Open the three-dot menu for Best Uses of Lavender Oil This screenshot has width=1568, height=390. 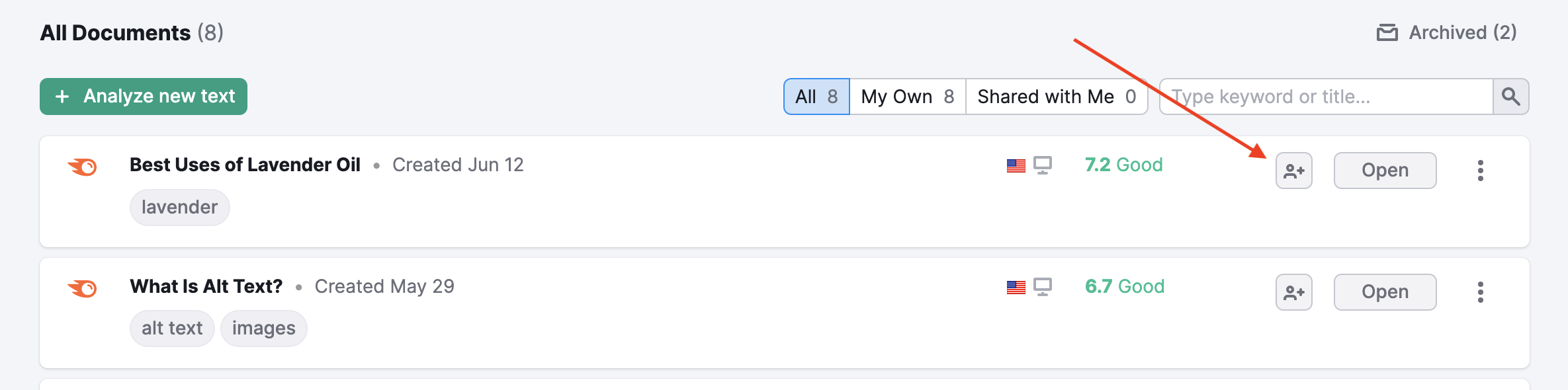[x=1481, y=170]
